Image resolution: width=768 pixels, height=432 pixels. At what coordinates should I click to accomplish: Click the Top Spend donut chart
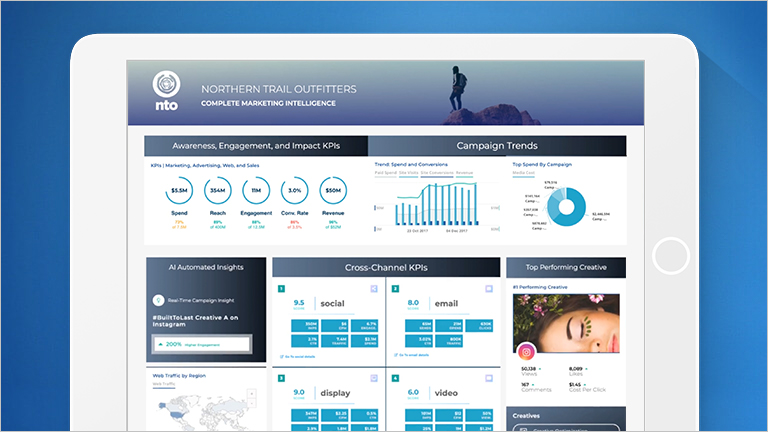pos(566,207)
